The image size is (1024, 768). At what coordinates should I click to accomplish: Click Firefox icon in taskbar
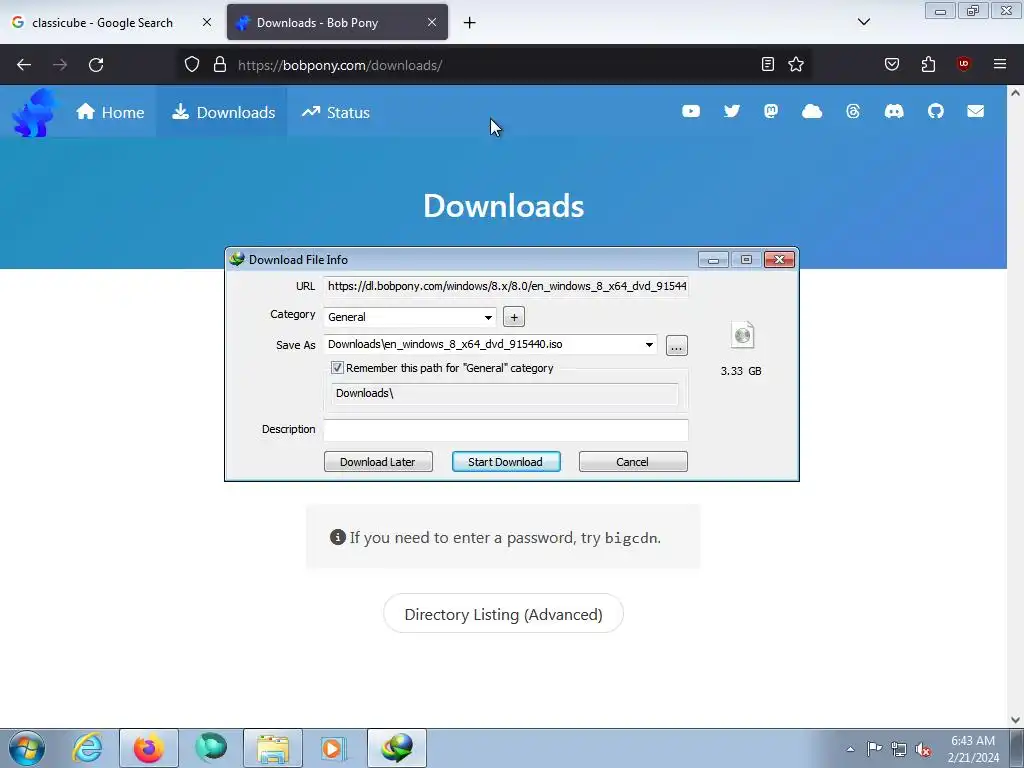tap(149, 748)
